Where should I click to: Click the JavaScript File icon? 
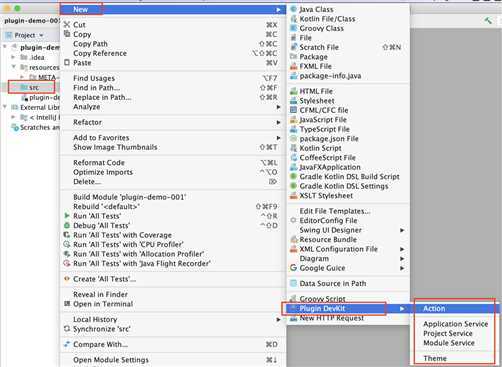(294, 120)
